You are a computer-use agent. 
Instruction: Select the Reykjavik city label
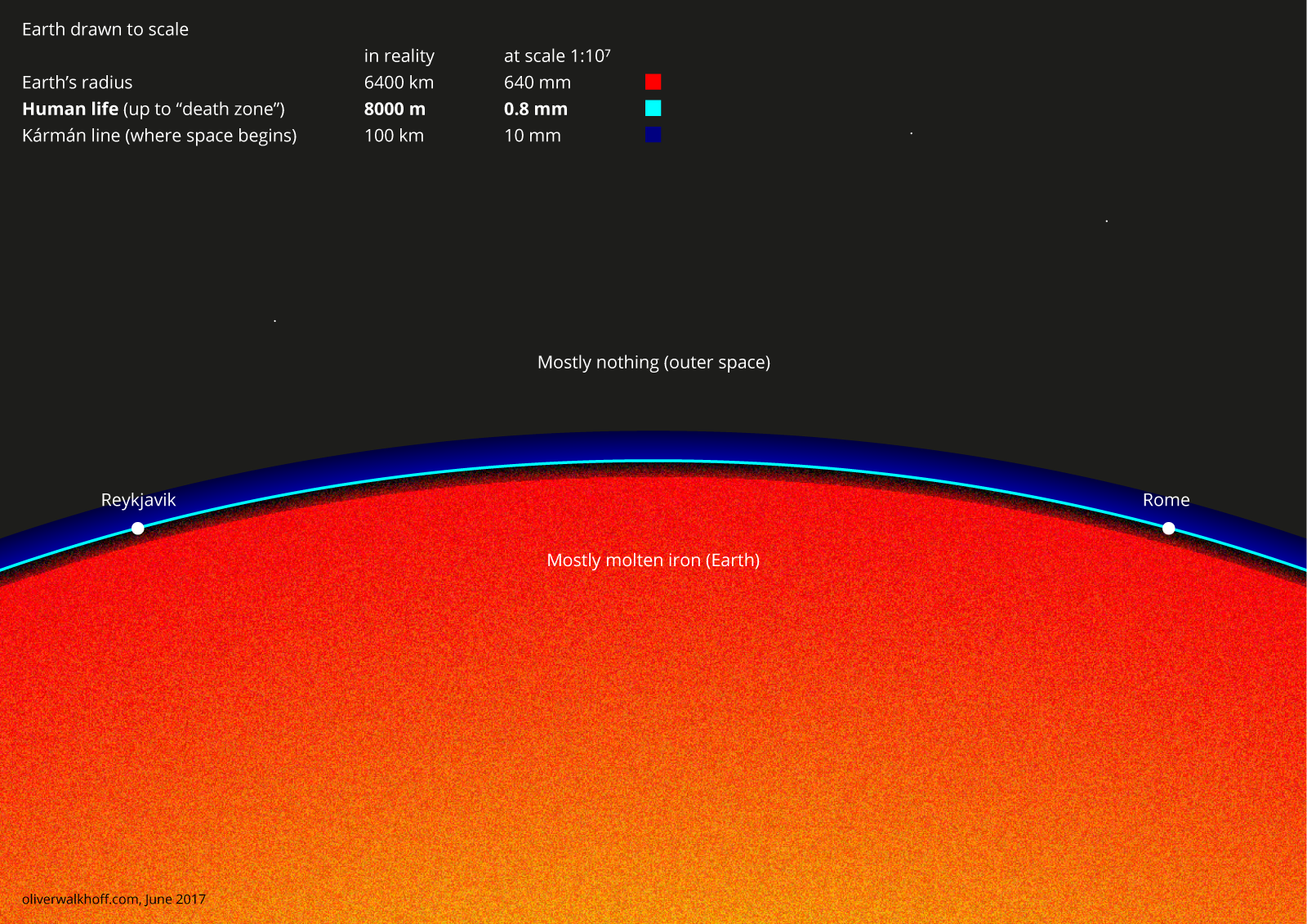[138, 500]
